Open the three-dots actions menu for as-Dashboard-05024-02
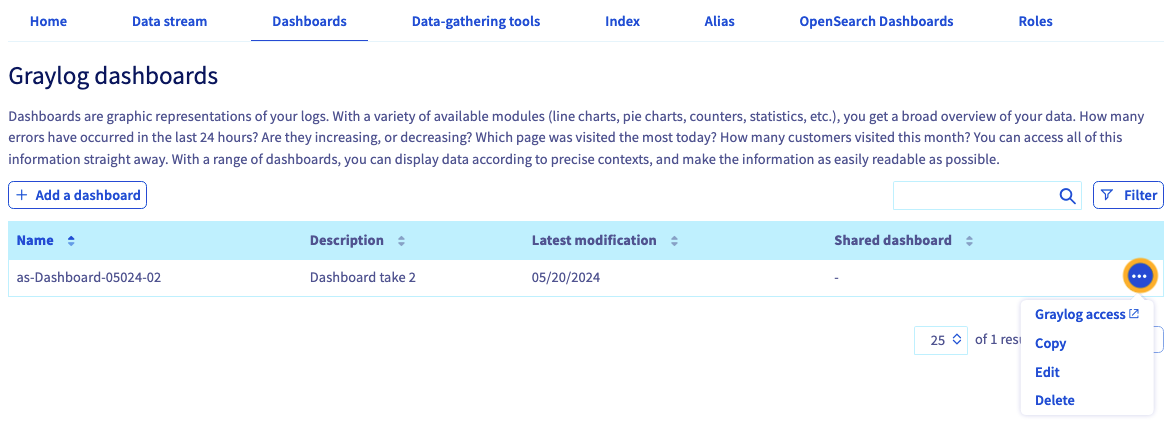The width and height of the screenshot is (1173, 425). point(1139,277)
